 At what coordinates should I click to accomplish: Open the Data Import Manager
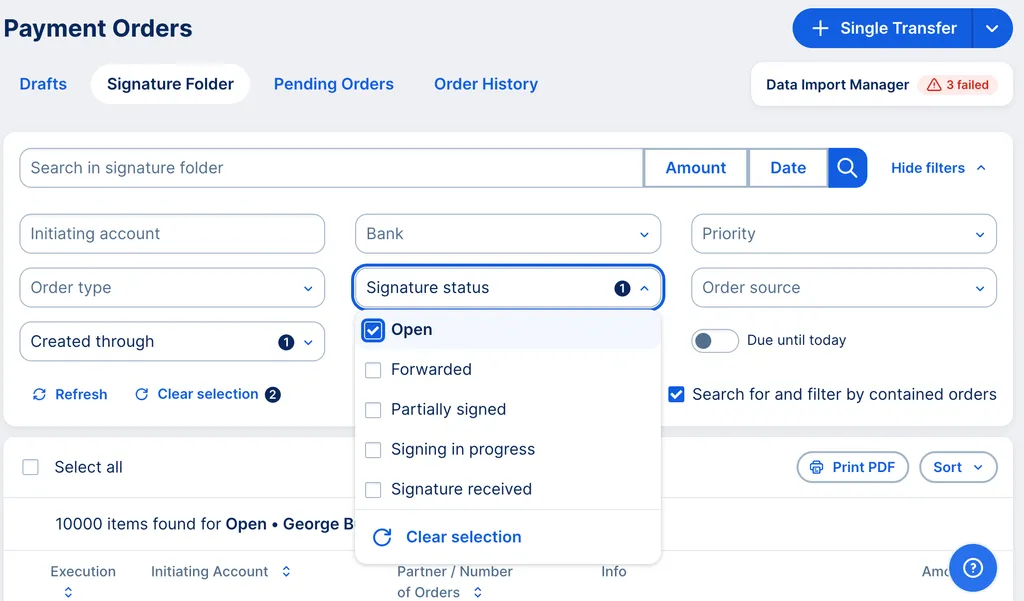point(836,85)
